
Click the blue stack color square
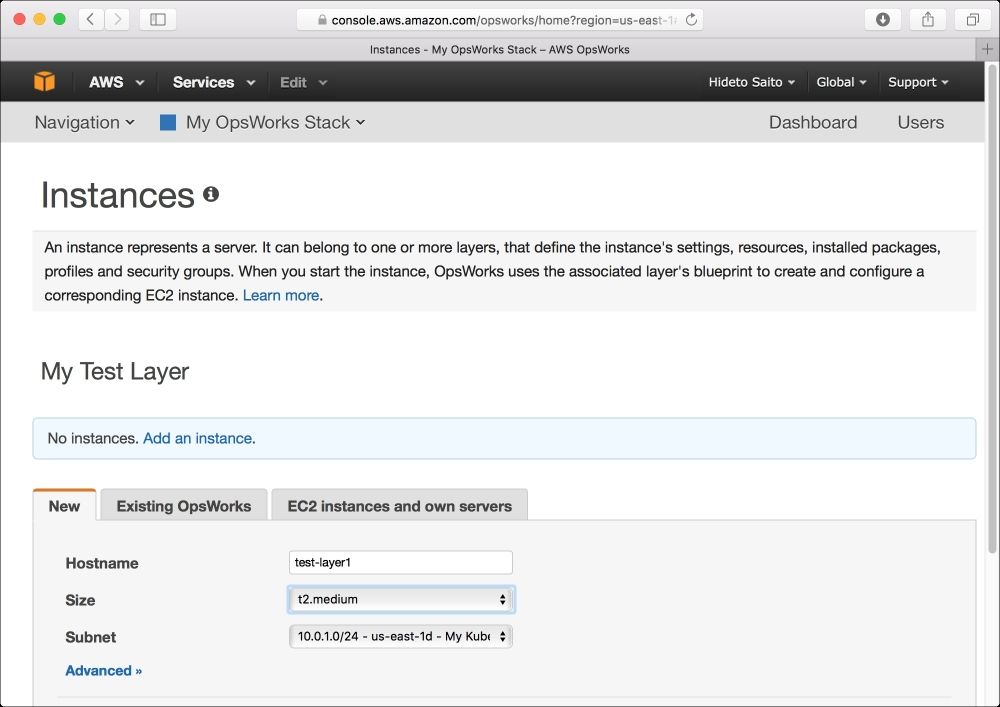(x=168, y=122)
